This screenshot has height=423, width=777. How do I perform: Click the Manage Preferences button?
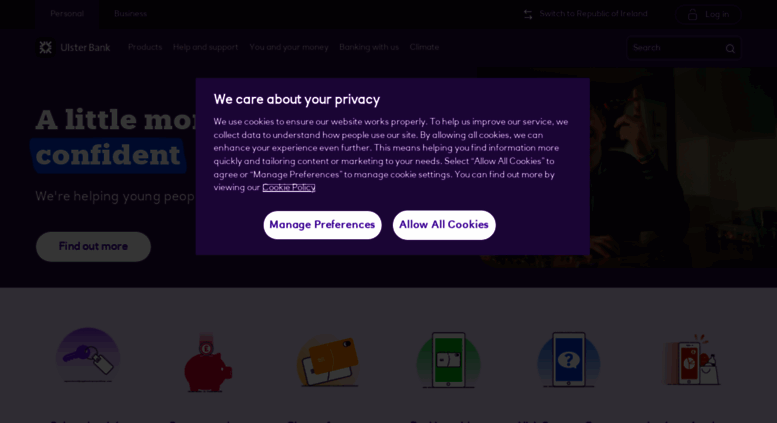pyautogui.click(x=322, y=225)
